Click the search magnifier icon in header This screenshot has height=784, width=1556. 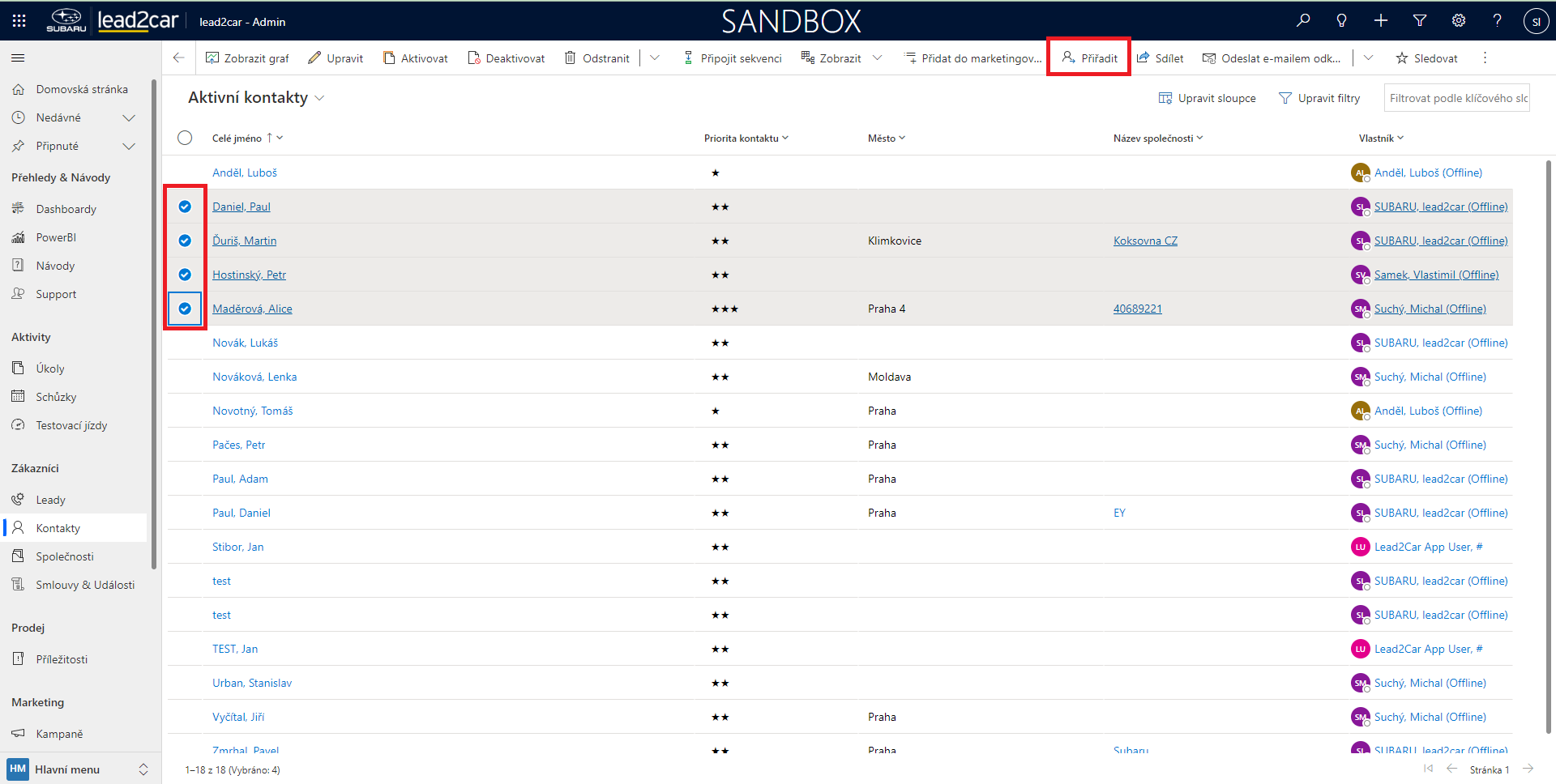coord(1303,21)
